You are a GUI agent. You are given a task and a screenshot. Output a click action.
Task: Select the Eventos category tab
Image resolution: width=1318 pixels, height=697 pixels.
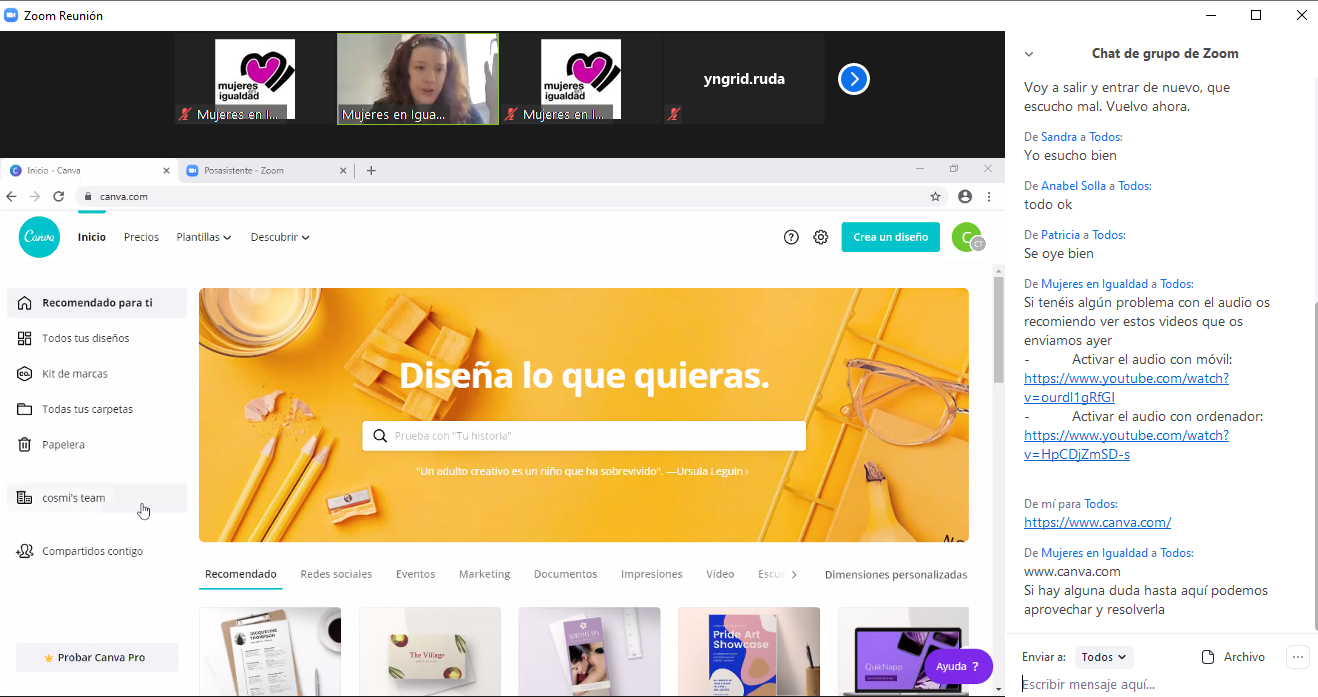pyautogui.click(x=415, y=574)
